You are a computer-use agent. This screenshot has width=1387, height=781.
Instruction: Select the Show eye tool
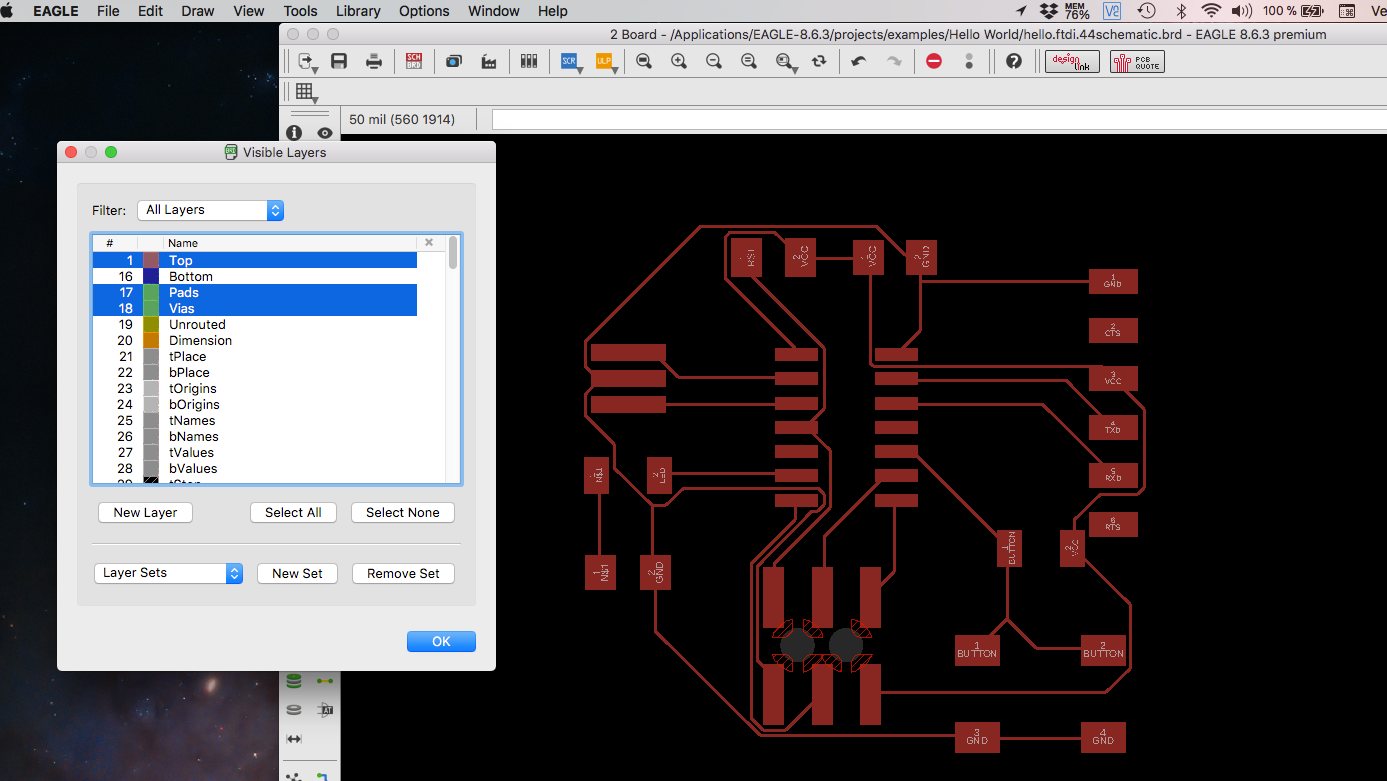pos(325,133)
